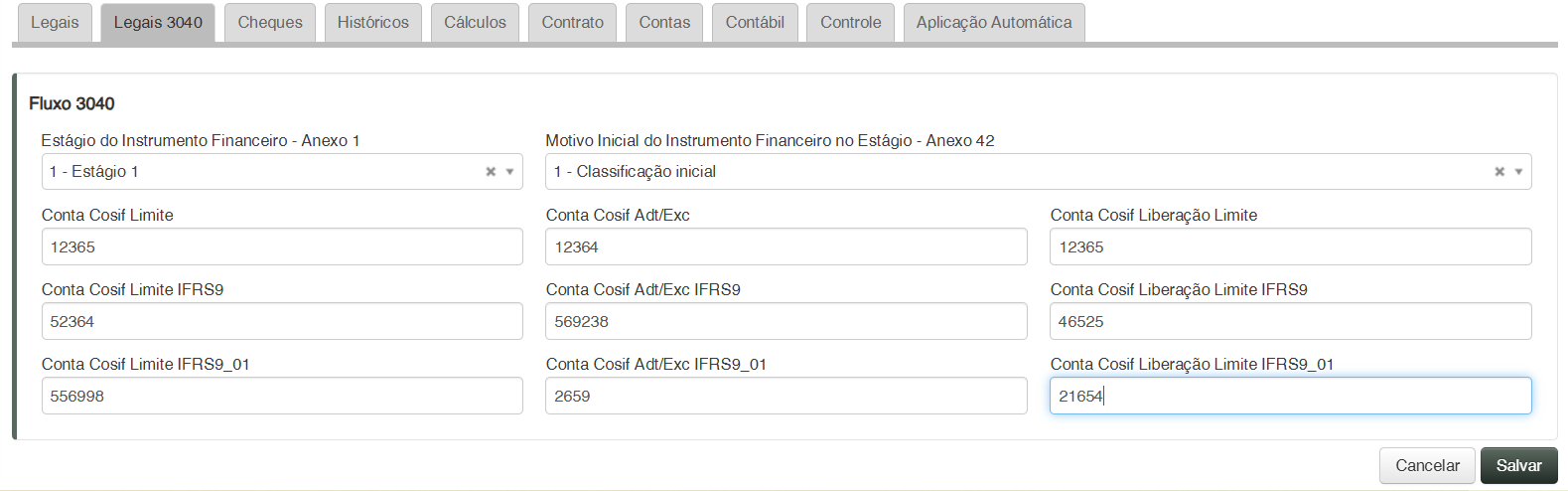1568x491 pixels.
Task: Select the Conta Cosif Liberação Limite IFRS9 field
Action: coord(1290,322)
